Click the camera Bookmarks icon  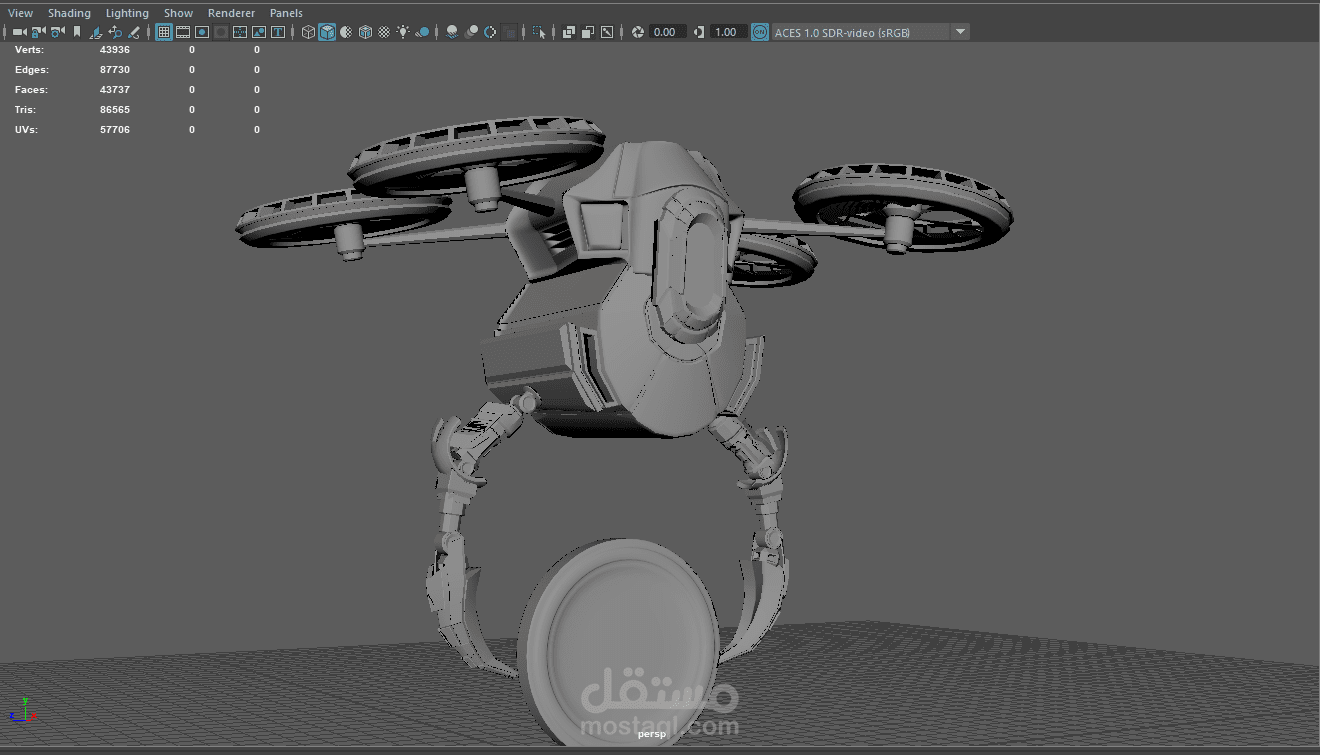pos(77,32)
